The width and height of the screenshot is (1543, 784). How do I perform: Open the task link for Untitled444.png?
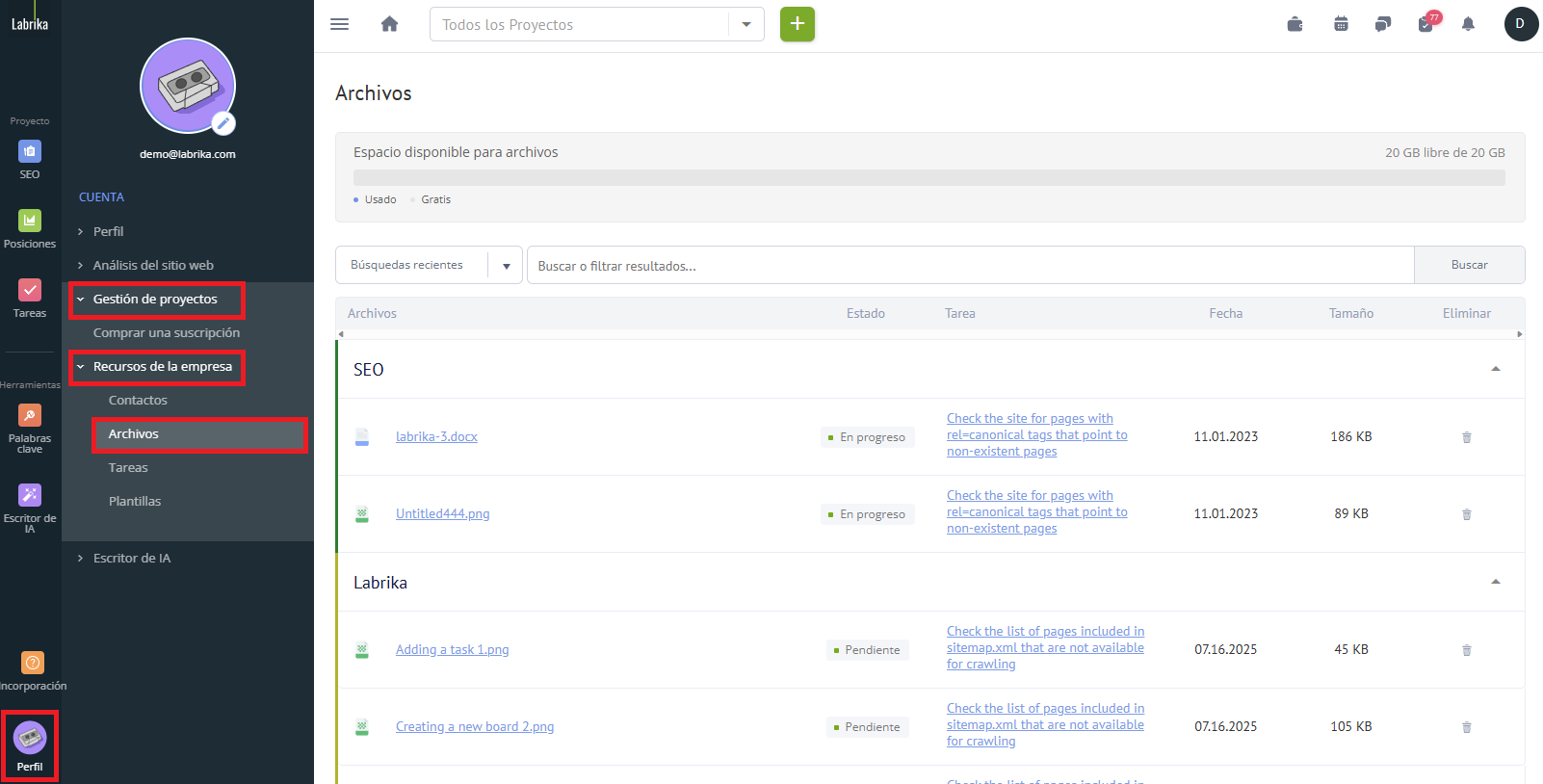tap(1037, 512)
